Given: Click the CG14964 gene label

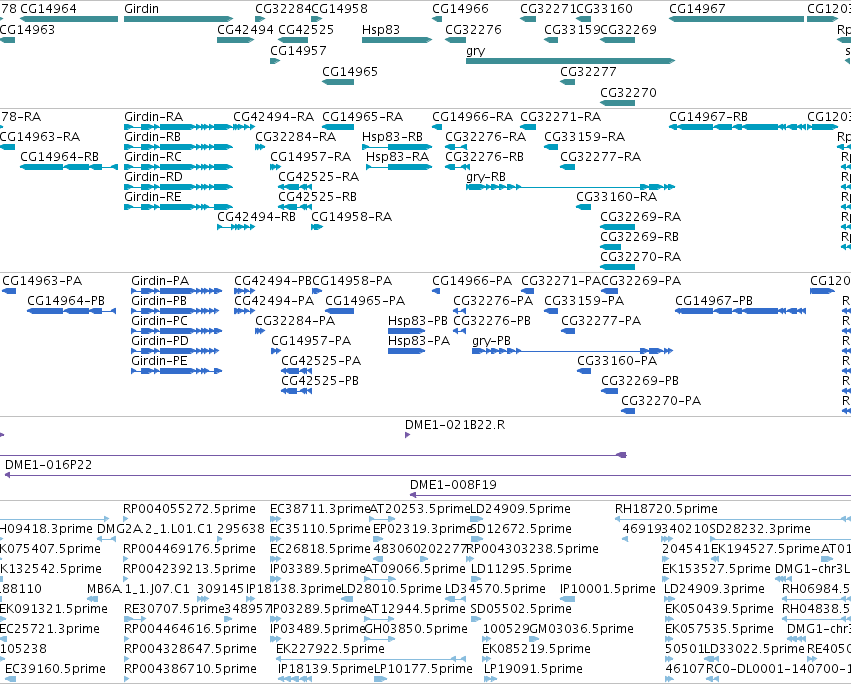Looking at the screenshot, I should point(48,9).
